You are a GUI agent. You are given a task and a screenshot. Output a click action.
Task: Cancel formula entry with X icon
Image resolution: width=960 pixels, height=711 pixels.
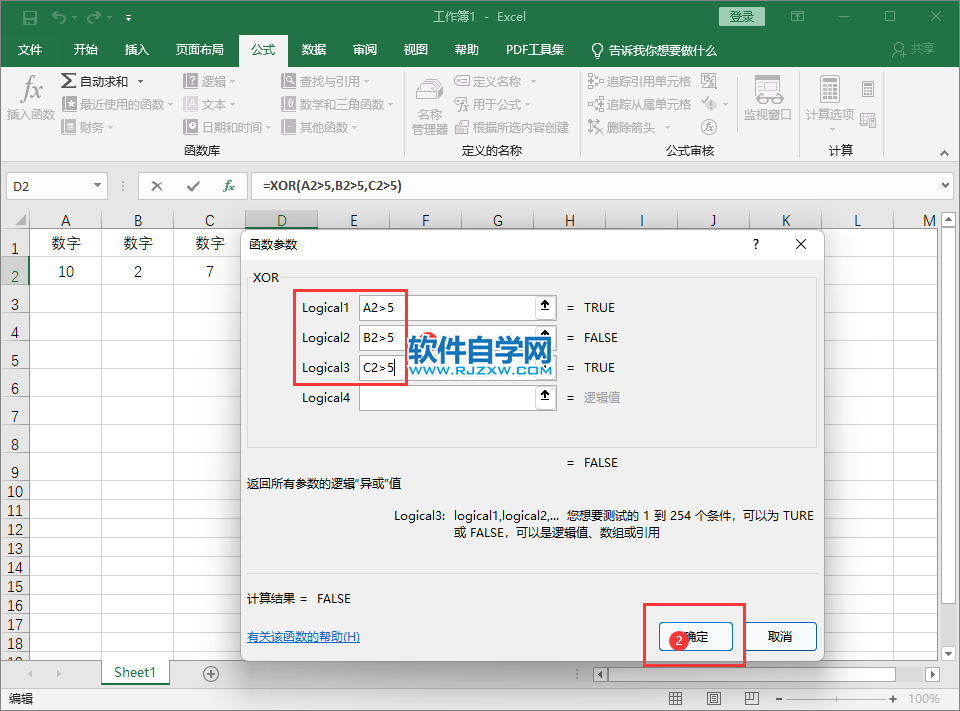[x=157, y=186]
